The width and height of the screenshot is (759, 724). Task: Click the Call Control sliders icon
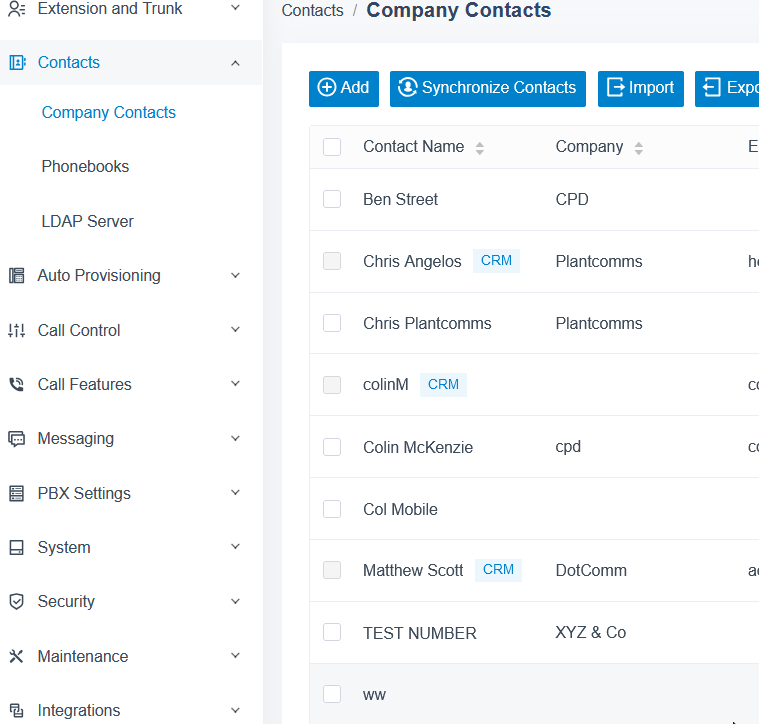click(16, 330)
